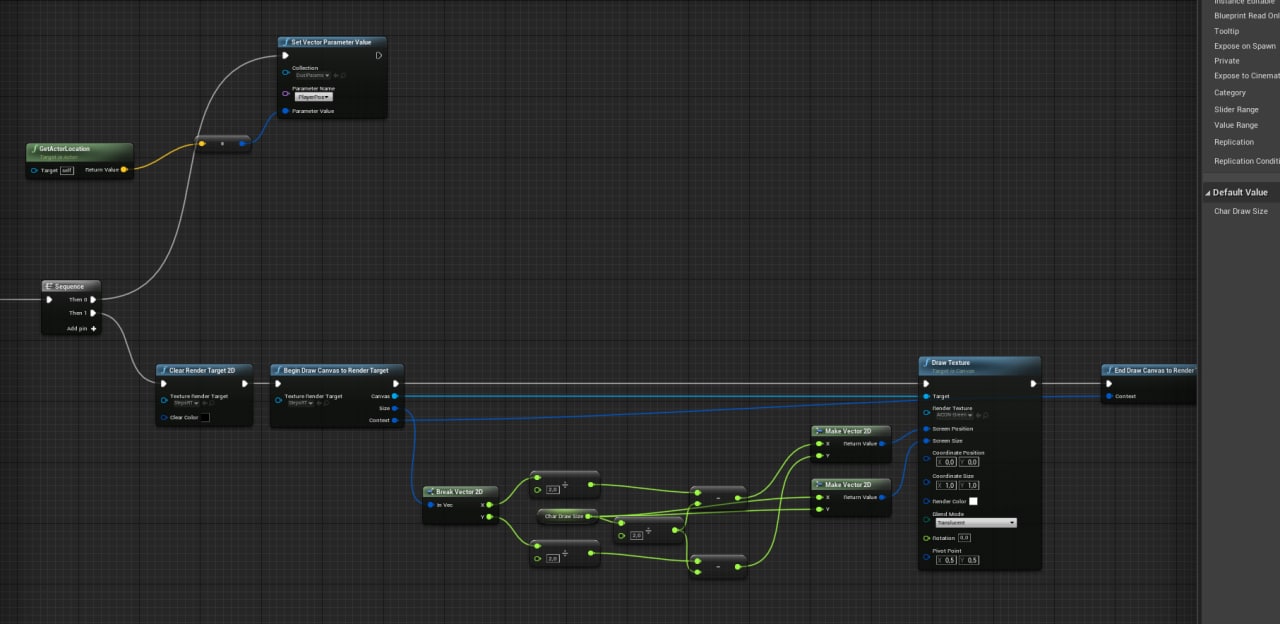1280x624 pixels.
Task: Click Clear Render Target 2D exec output pin
Action: [x=244, y=383]
